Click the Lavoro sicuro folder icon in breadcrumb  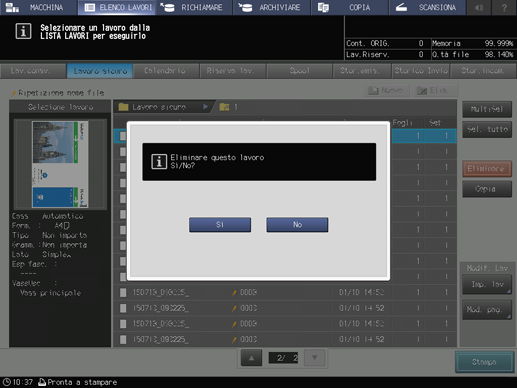[123, 107]
